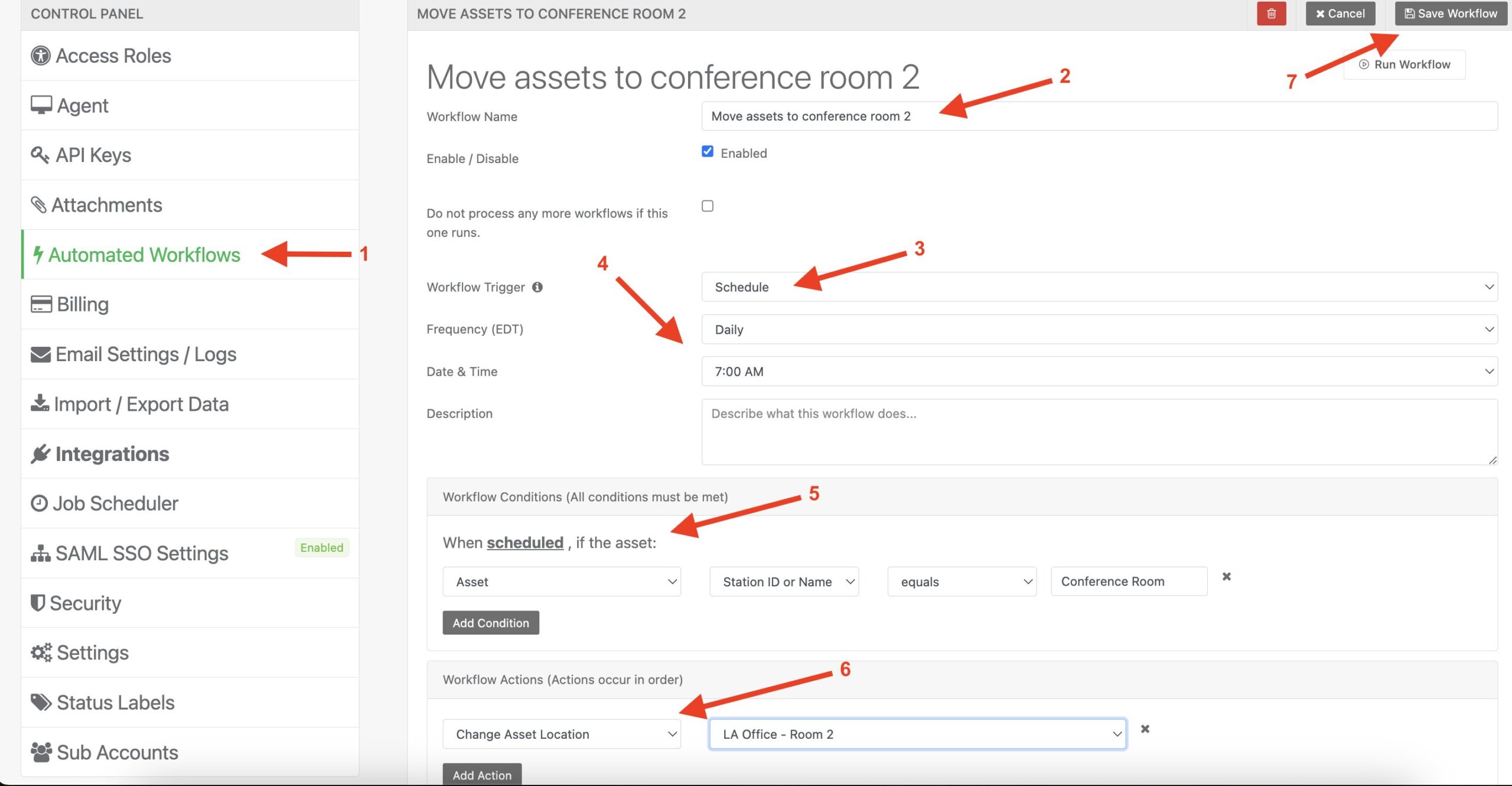Remove the Conference Room condition with the x
The width and height of the screenshot is (1512, 786).
point(1227,576)
